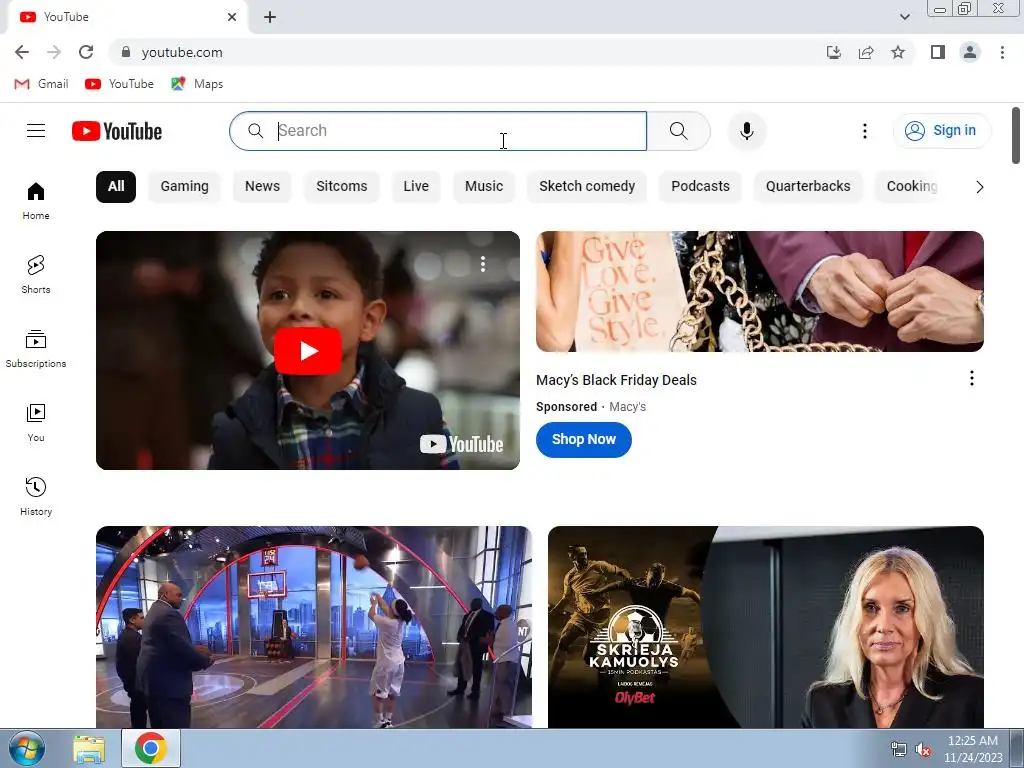This screenshot has width=1024, height=768.
Task: Click the page vertical scrollbar thumb
Action: (x=1016, y=136)
